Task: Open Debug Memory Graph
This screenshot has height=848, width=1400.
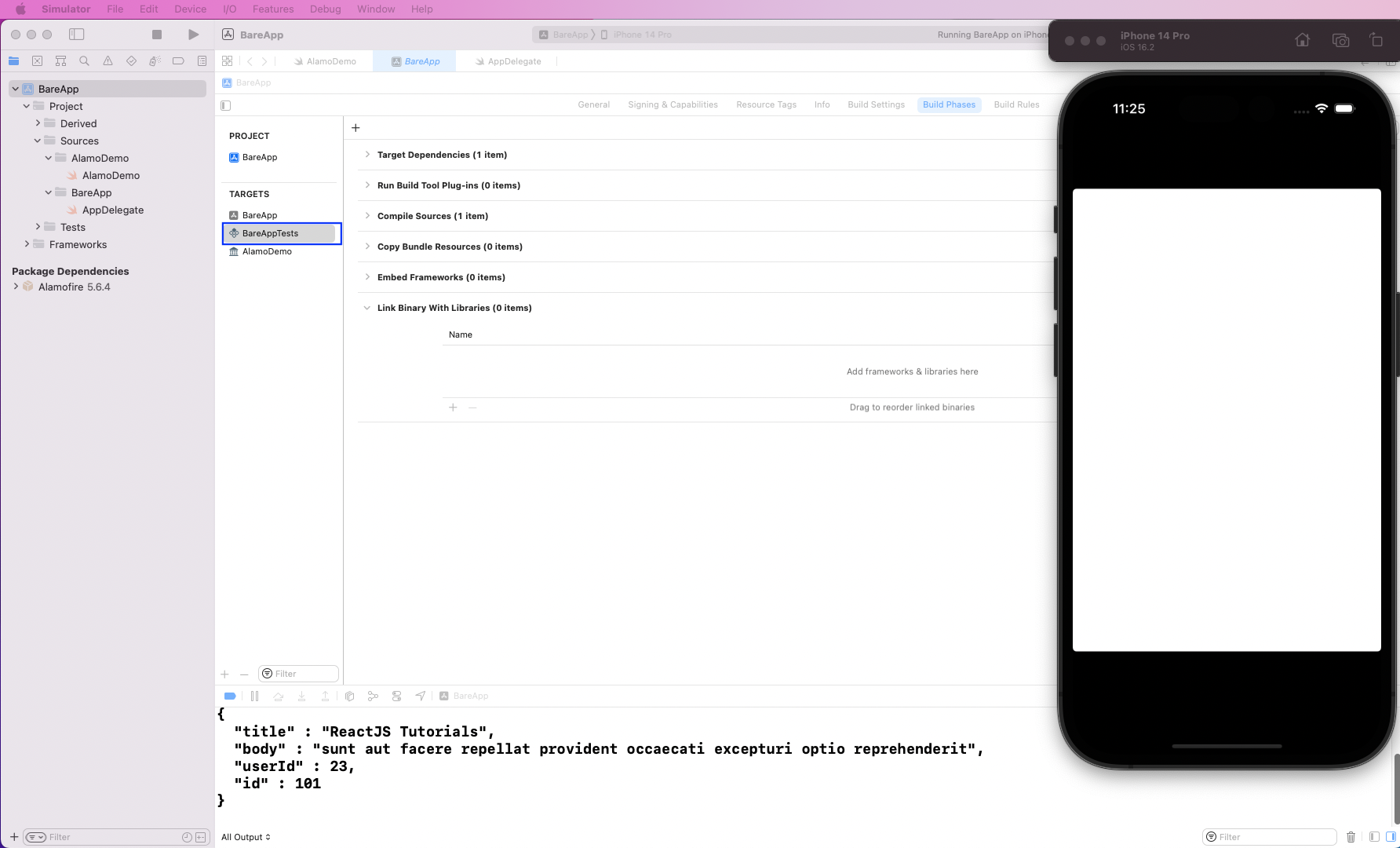Action: coord(373,696)
